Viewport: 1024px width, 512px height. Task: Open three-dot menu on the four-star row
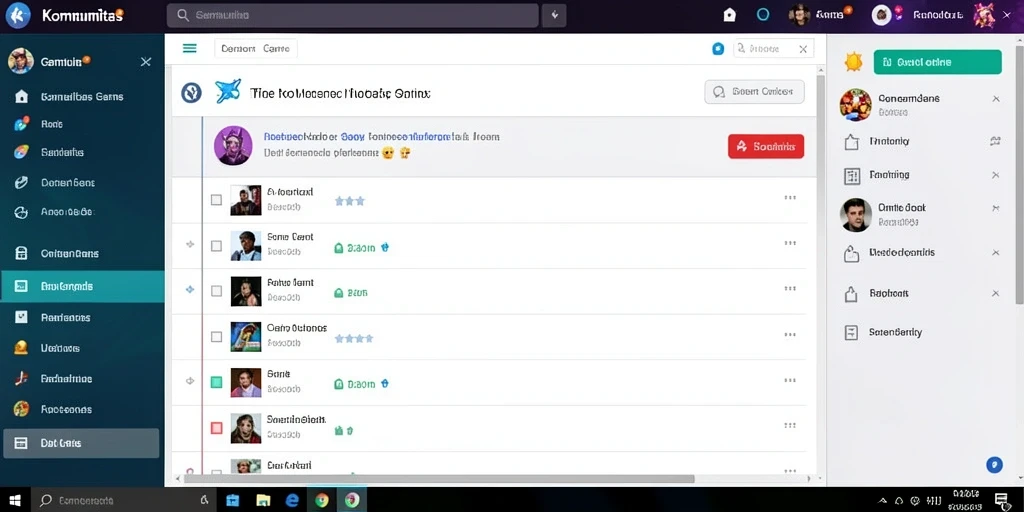790,334
